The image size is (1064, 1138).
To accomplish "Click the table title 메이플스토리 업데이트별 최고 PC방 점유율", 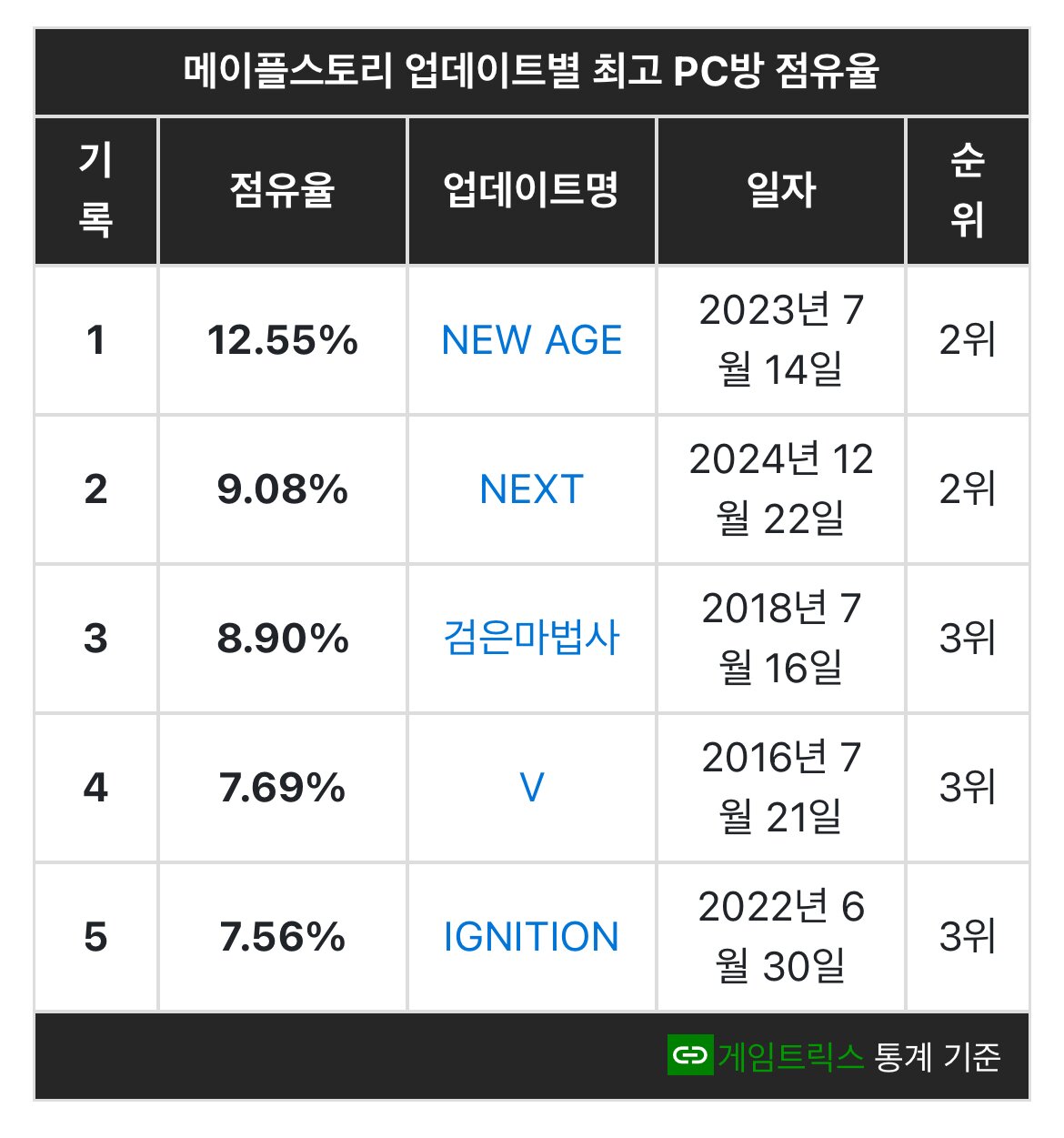I will pyautogui.click(x=532, y=72).
